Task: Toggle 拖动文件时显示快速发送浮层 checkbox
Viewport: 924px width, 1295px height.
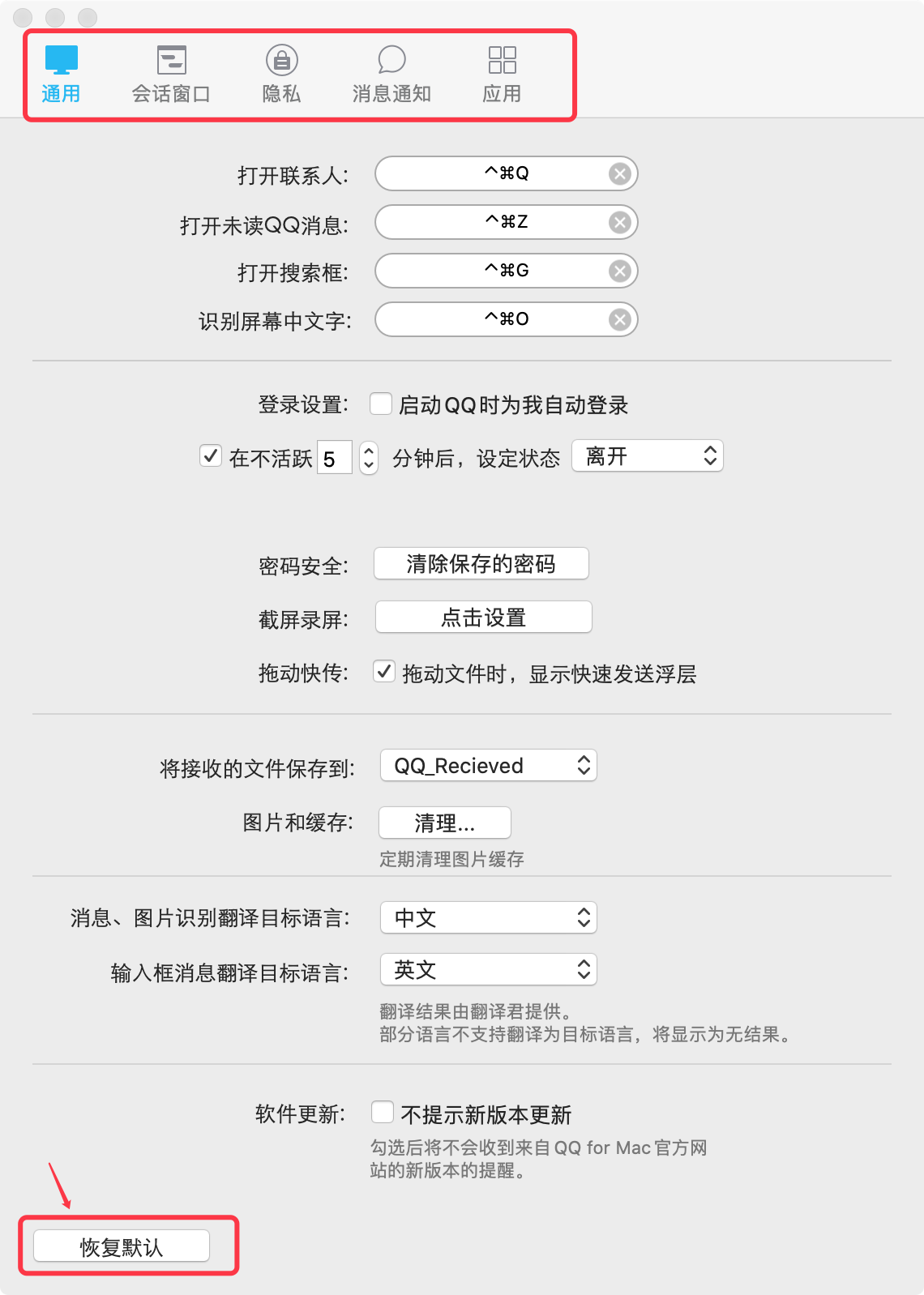Action: click(x=384, y=671)
